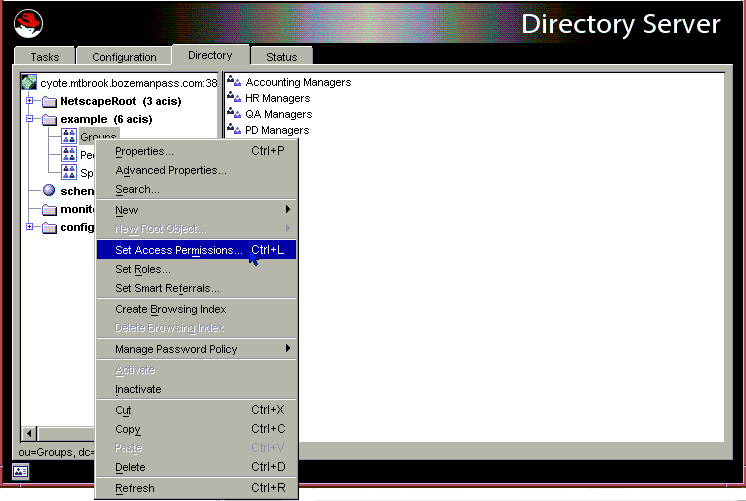Expand the config tree node

[x=29, y=227]
